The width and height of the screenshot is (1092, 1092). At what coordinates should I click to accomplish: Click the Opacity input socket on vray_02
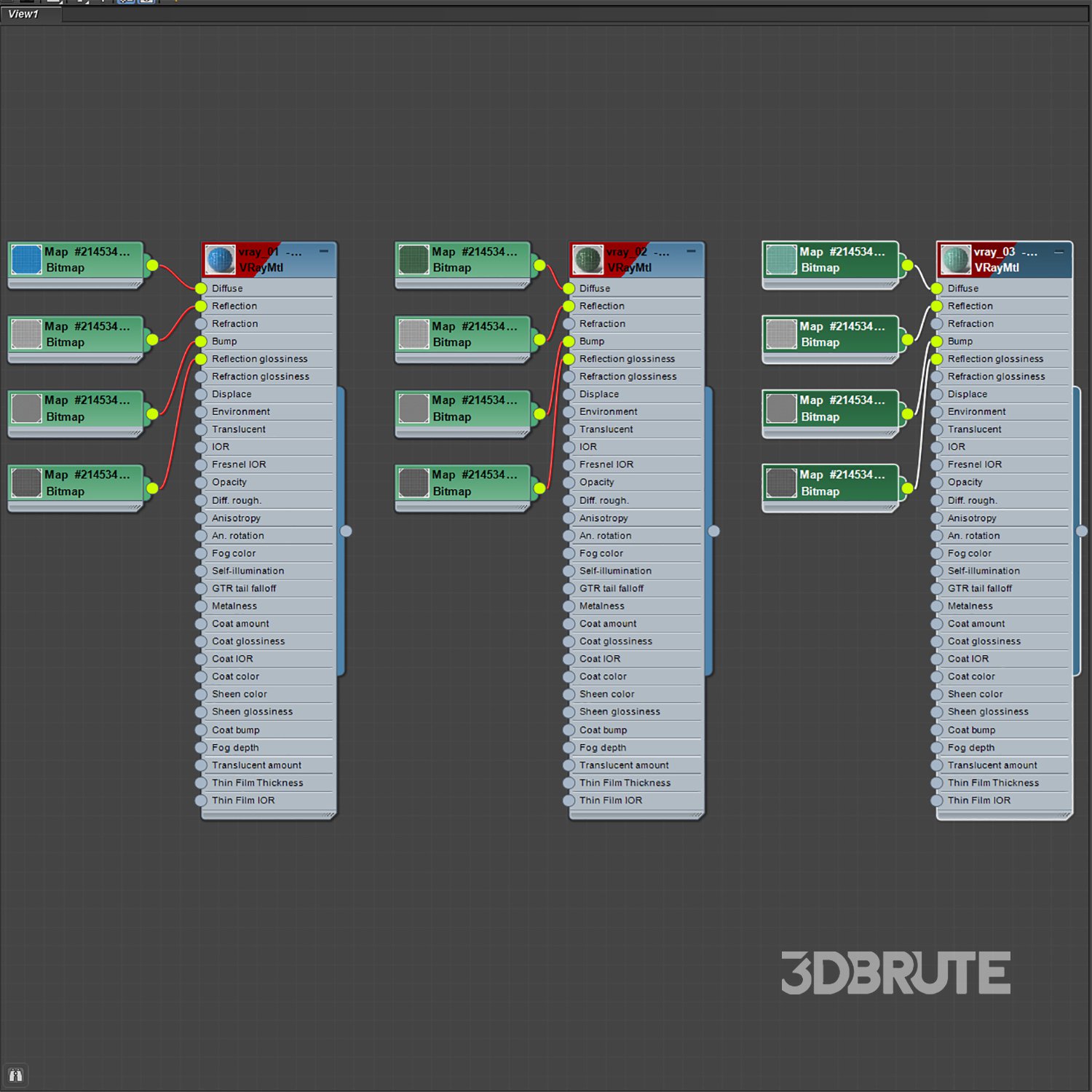(569, 482)
